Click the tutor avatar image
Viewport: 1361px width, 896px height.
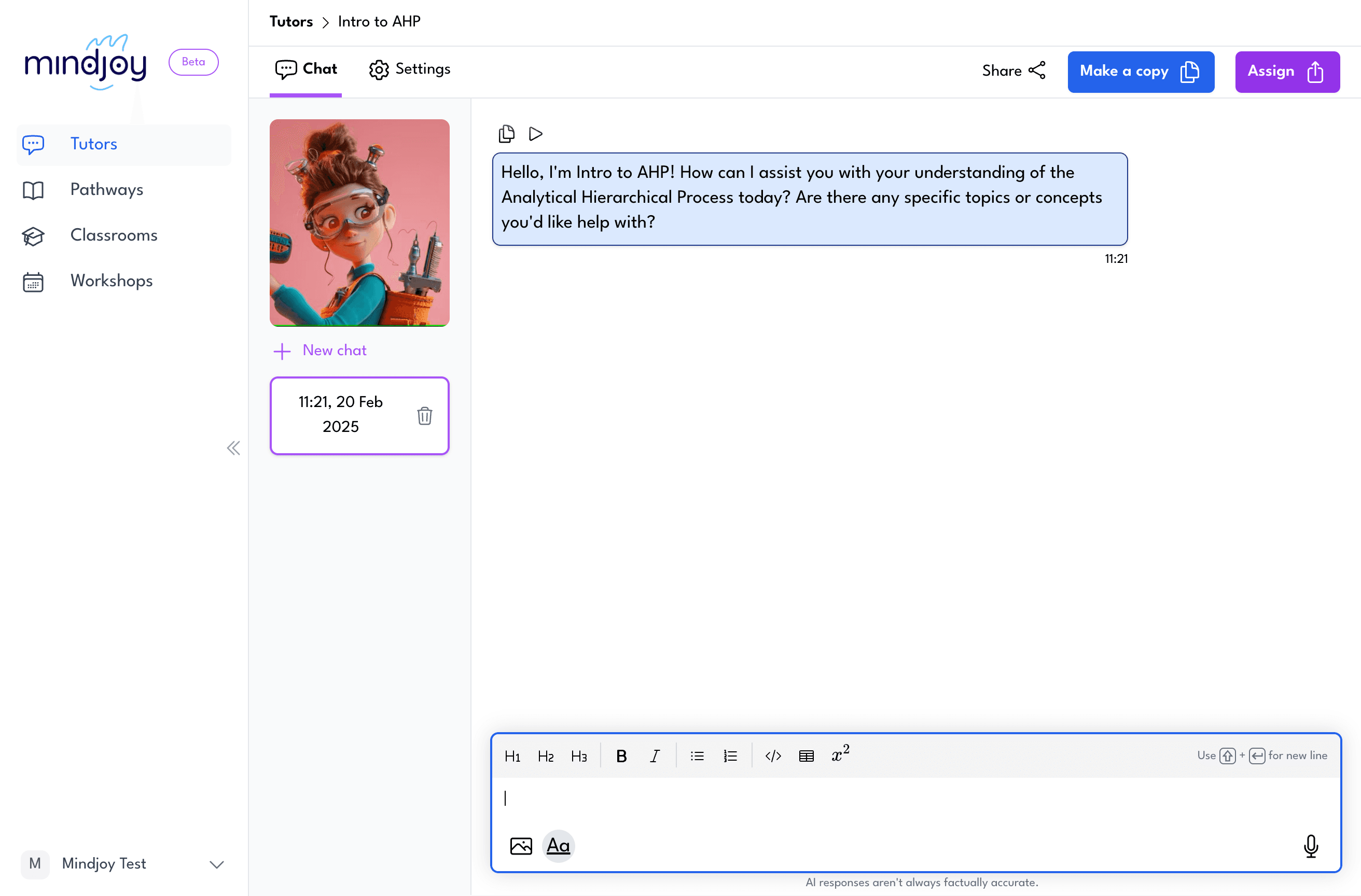pyautogui.click(x=359, y=222)
